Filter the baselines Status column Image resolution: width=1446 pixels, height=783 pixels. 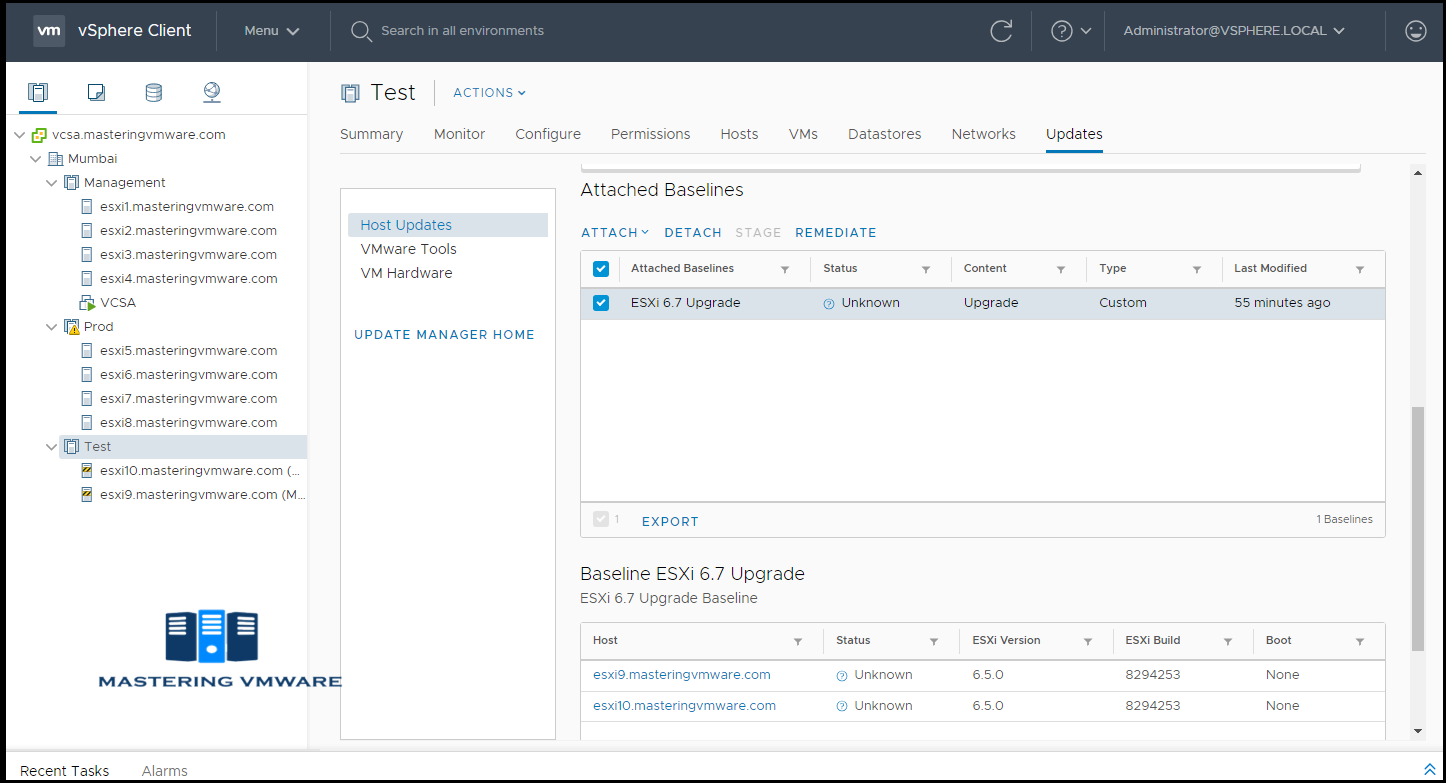pos(926,270)
